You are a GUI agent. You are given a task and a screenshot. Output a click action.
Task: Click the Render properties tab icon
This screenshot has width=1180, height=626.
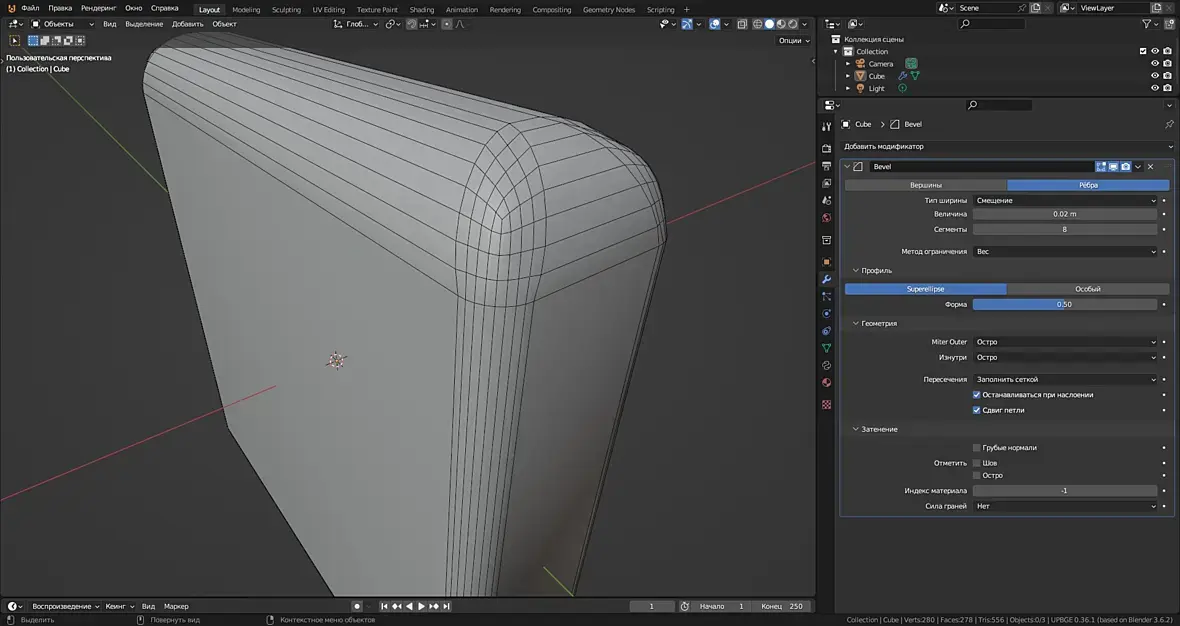[826, 148]
